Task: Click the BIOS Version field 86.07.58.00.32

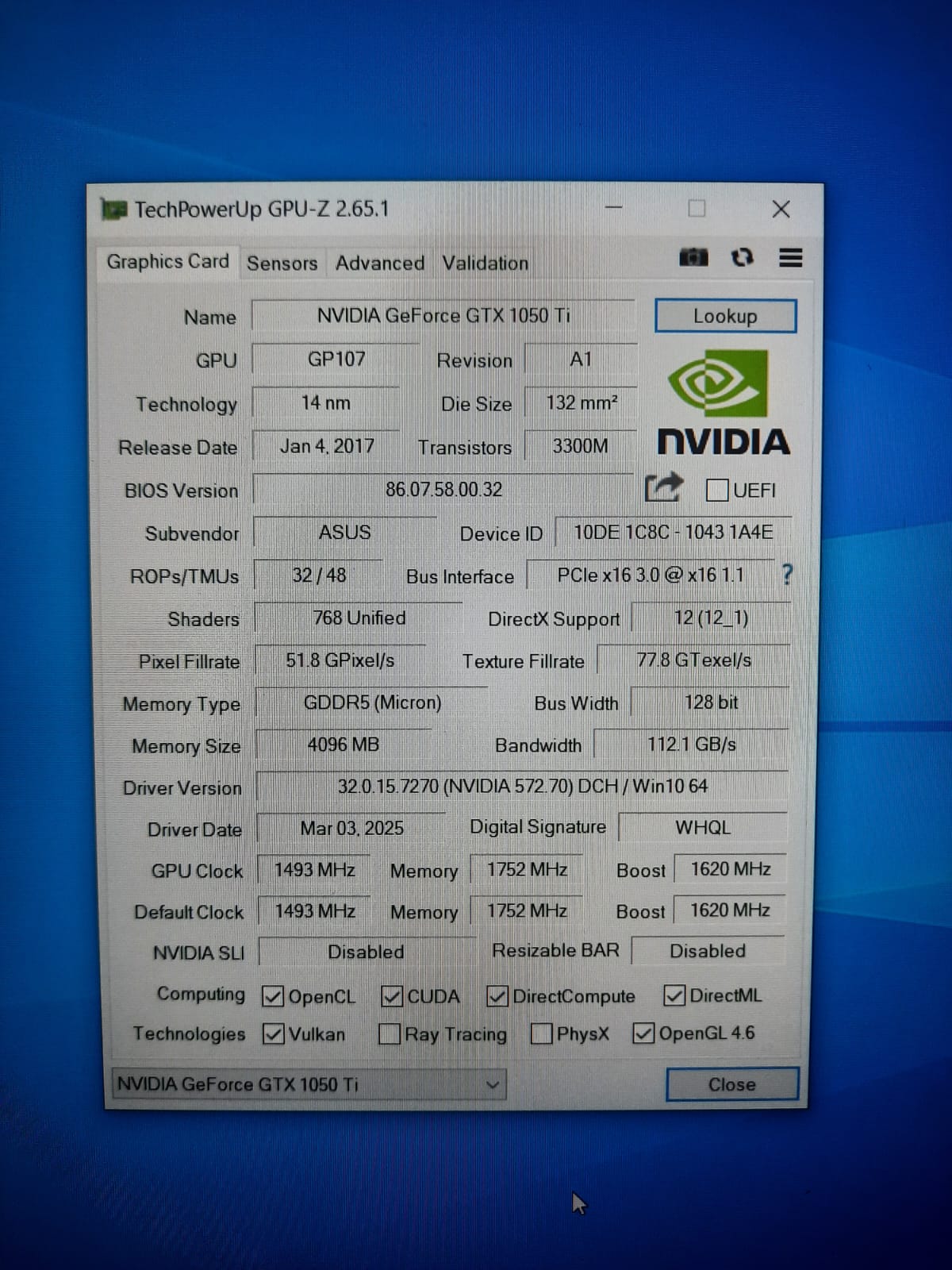Action: coord(443,489)
